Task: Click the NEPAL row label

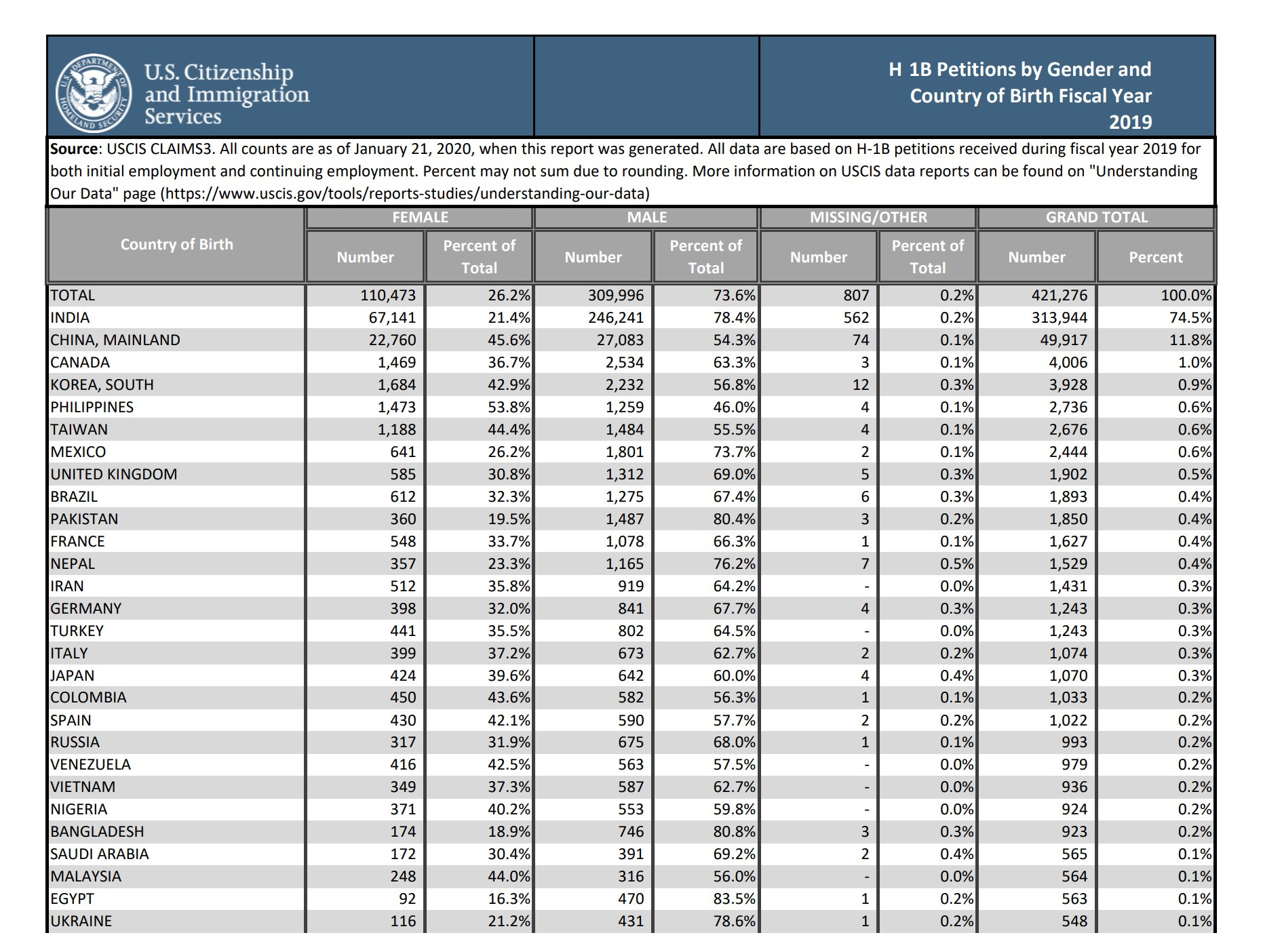Action: point(73,564)
